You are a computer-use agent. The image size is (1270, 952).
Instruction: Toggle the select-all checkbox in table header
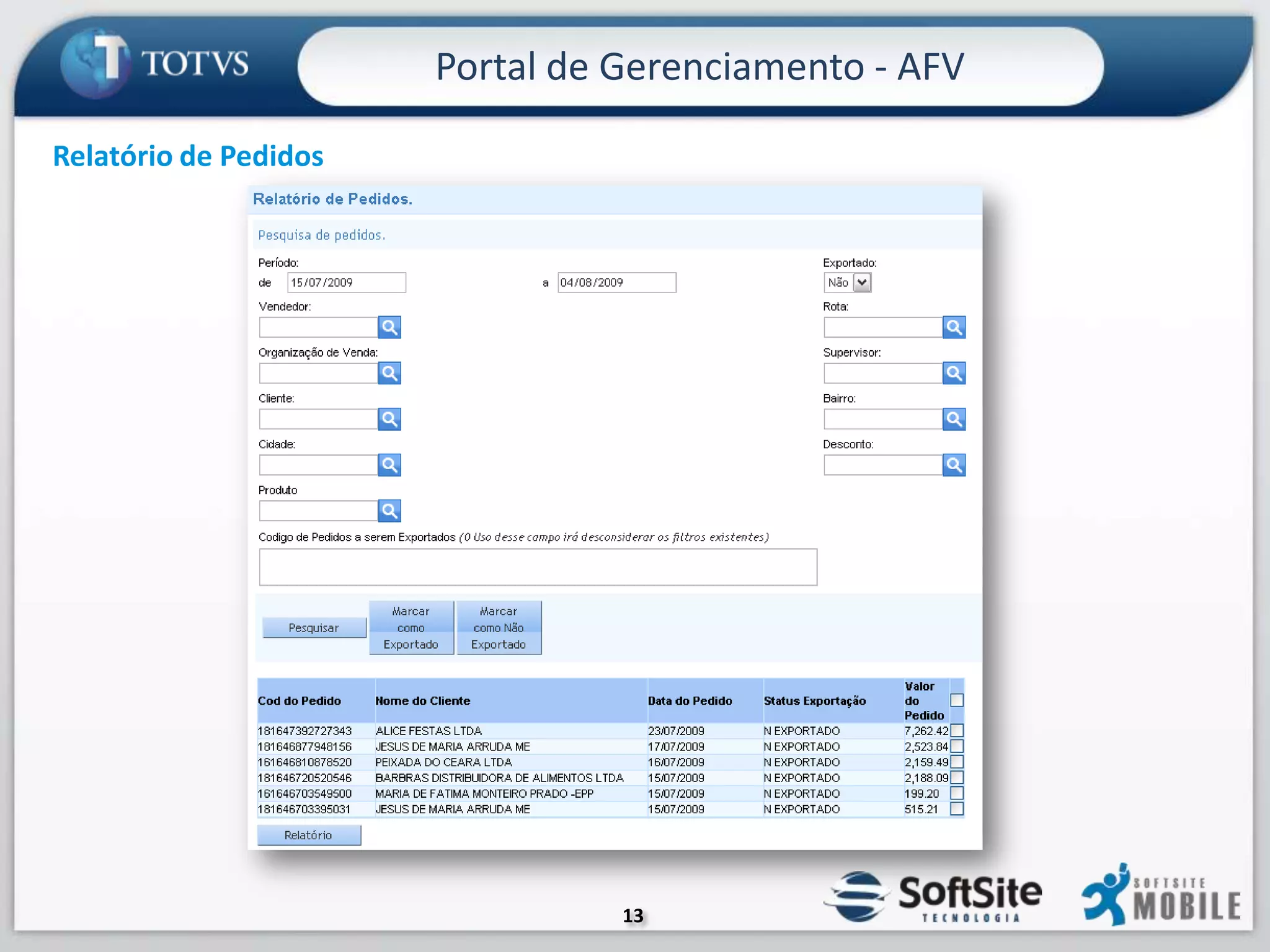pyautogui.click(x=957, y=700)
